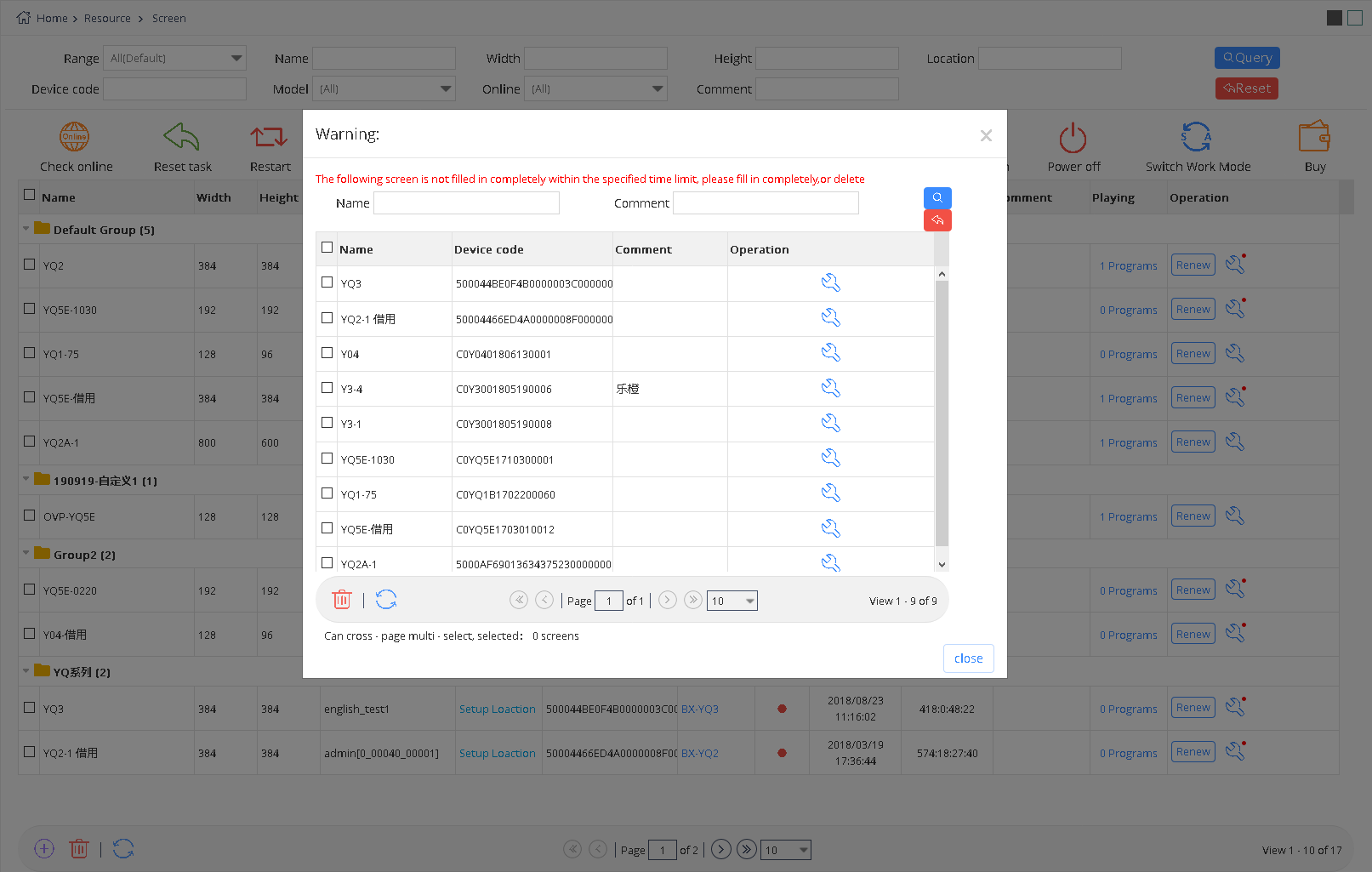The image size is (1372, 872).
Task: Open the page size dropdown in dialog
Action: pos(732,601)
